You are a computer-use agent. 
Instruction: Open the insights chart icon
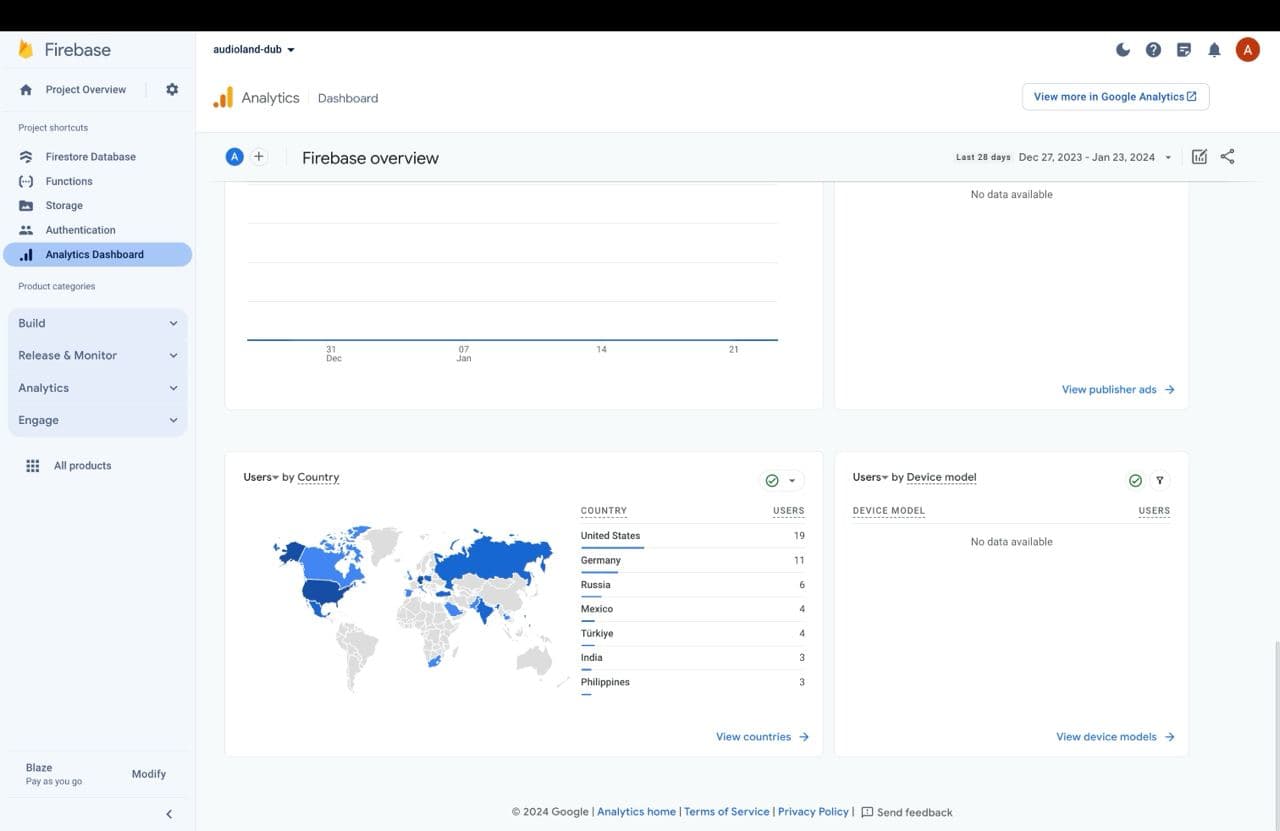pyautogui.click(x=1199, y=156)
